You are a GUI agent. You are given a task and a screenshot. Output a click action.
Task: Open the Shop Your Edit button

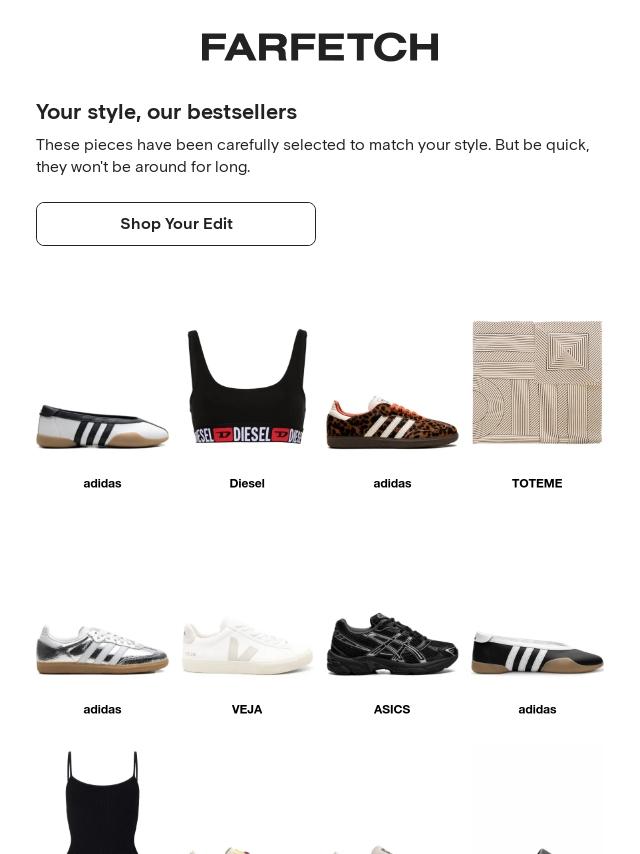point(176,224)
